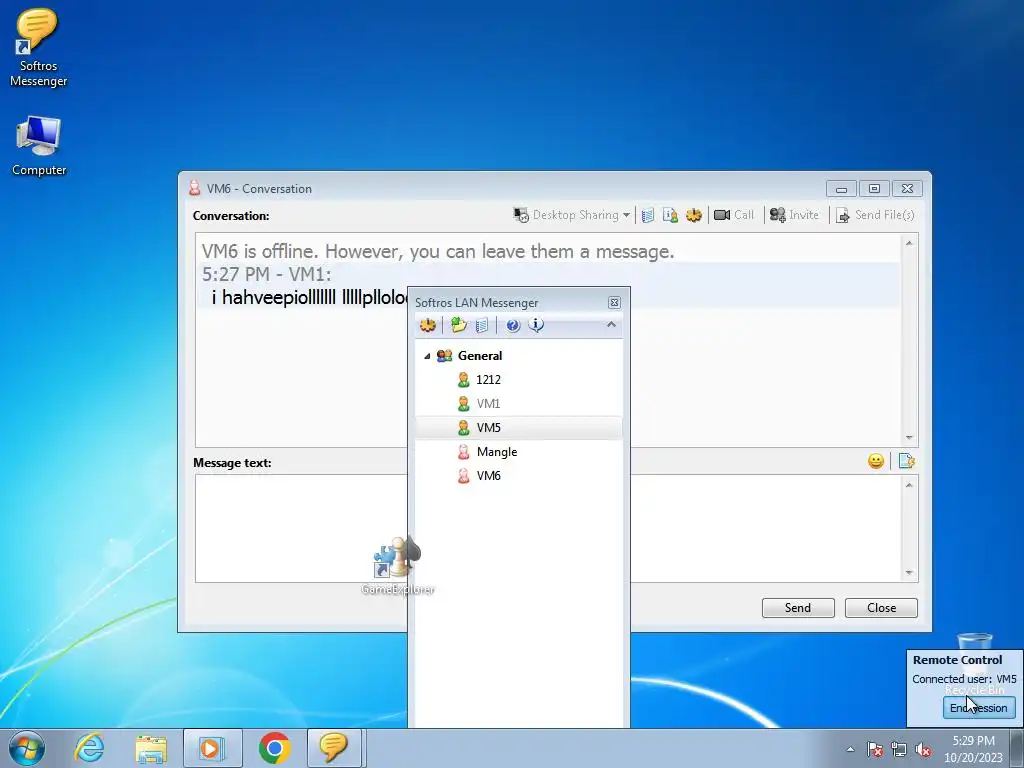Viewport: 1024px width, 768px height.
Task: Click Action Center flag tray icon
Action: pos(874,749)
